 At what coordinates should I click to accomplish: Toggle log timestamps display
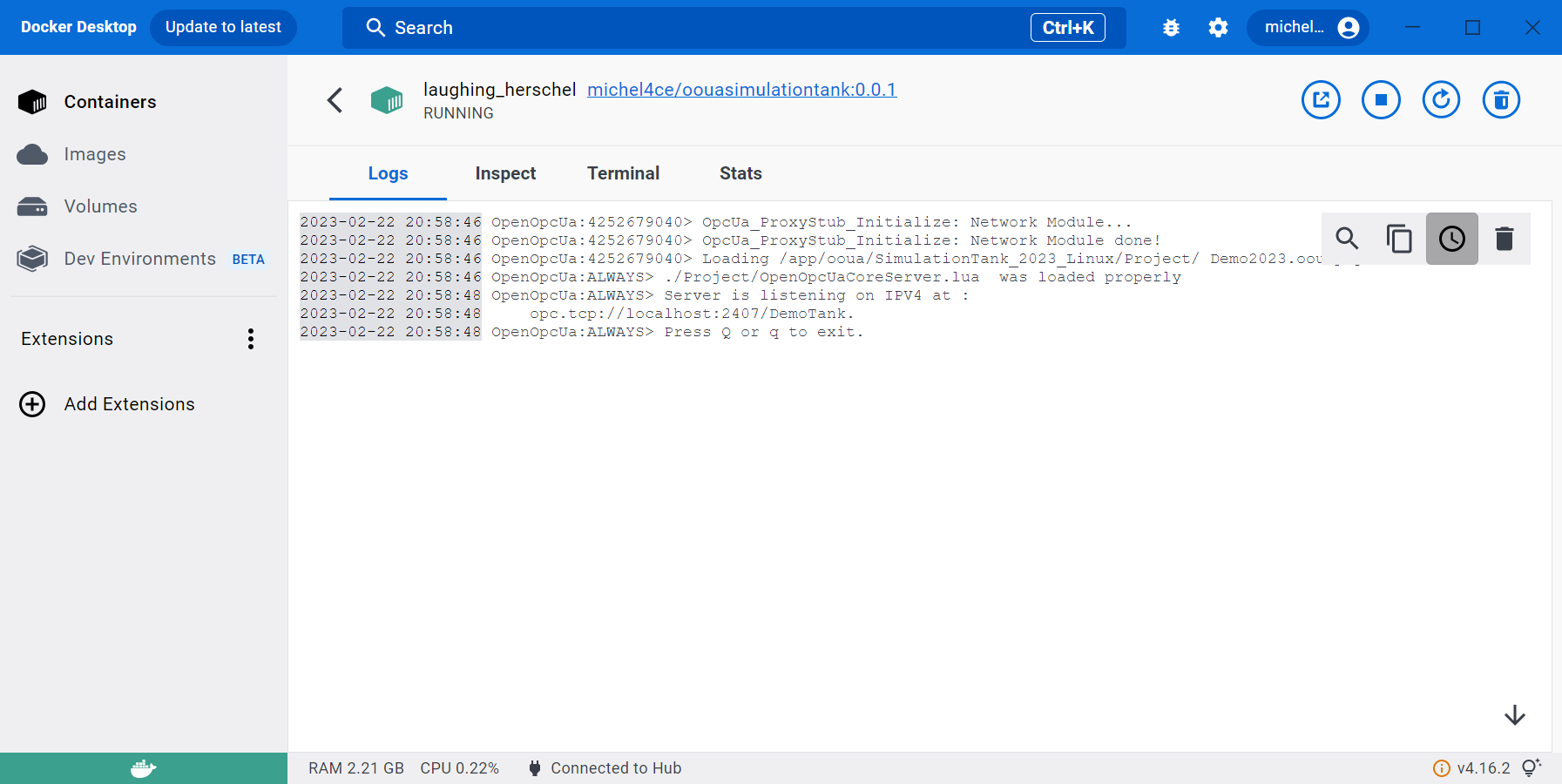[1451, 239]
